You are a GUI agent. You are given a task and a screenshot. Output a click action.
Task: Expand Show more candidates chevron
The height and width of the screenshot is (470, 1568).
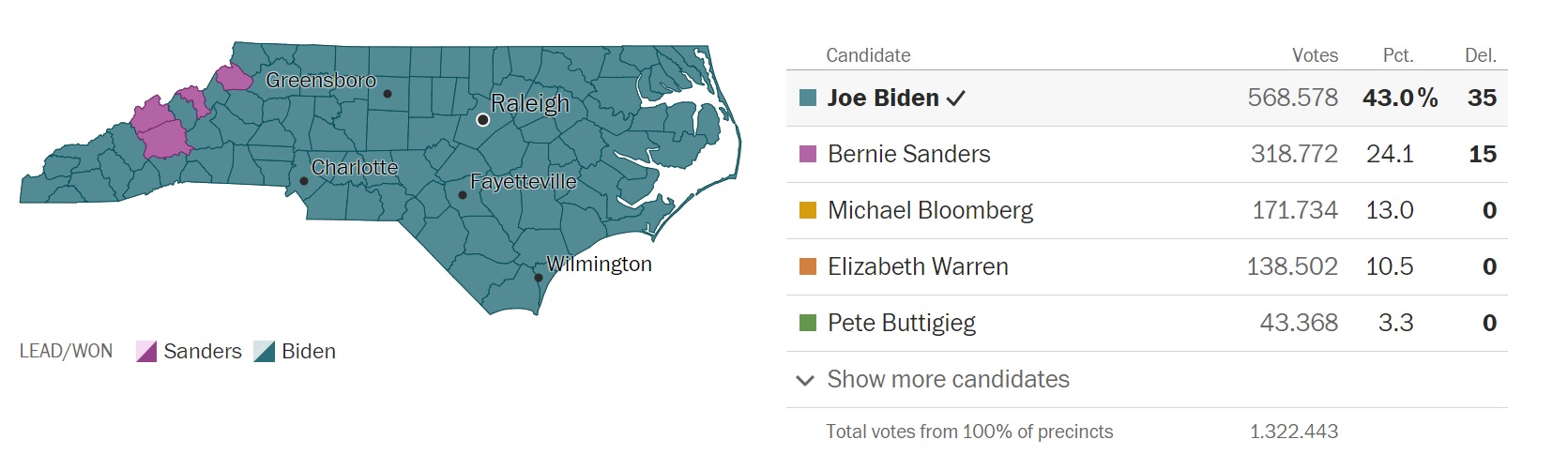click(x=804, y=380)
